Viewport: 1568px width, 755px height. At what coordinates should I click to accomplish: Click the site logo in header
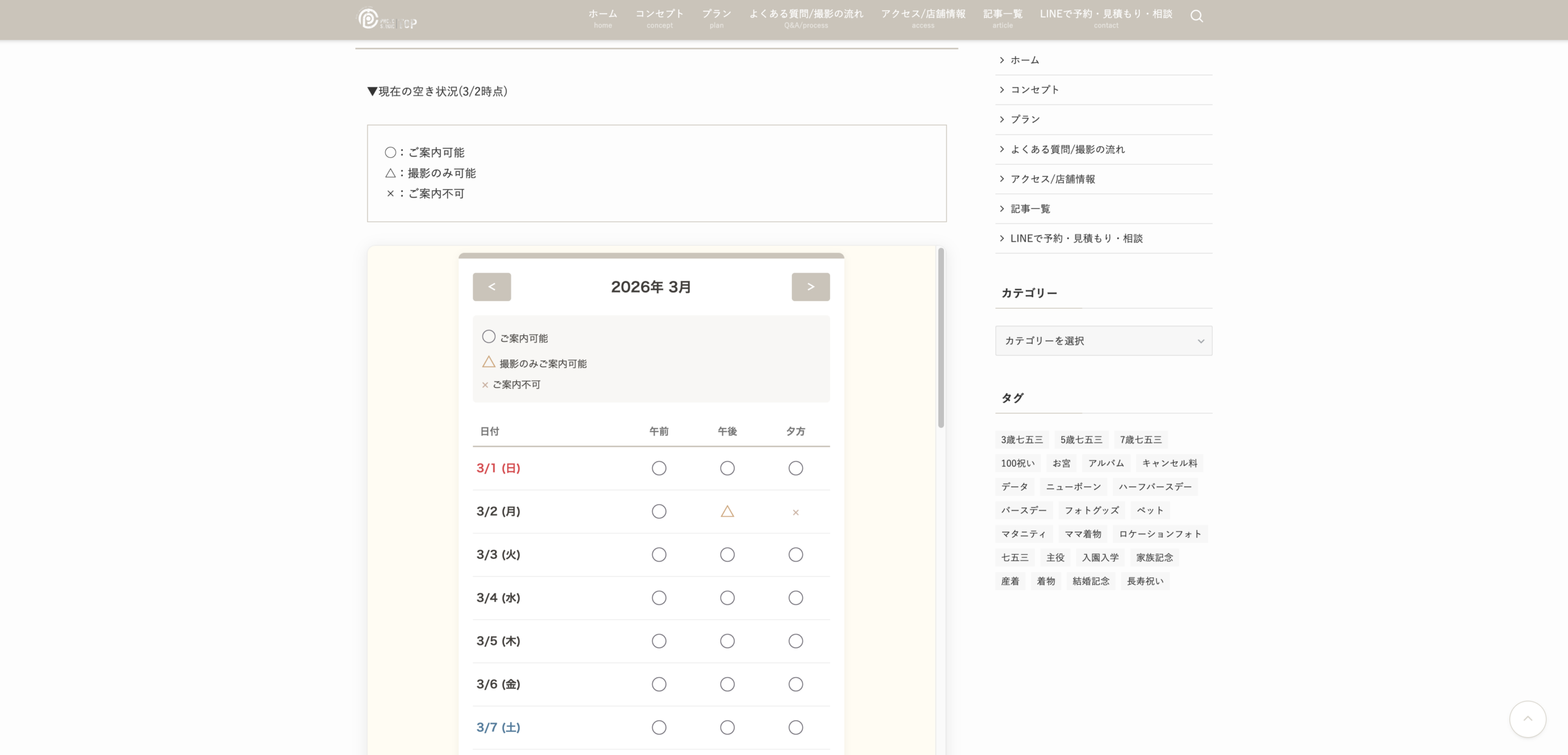click(387, 20)
